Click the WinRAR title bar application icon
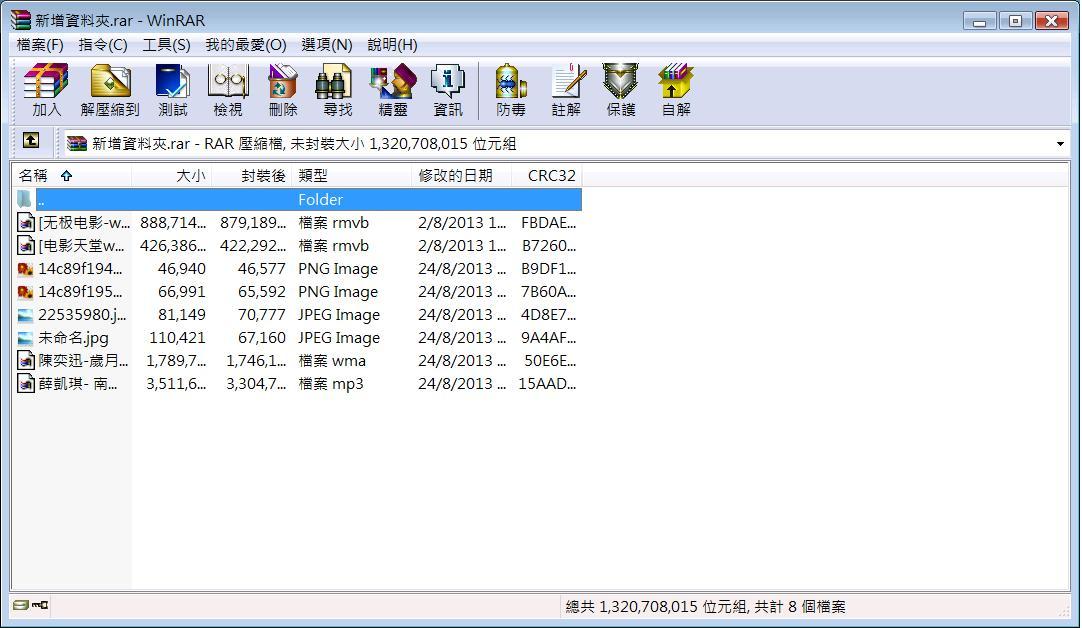Image resolution: width=1082 pixels, height=628 pixels. [x=20, y=20]
